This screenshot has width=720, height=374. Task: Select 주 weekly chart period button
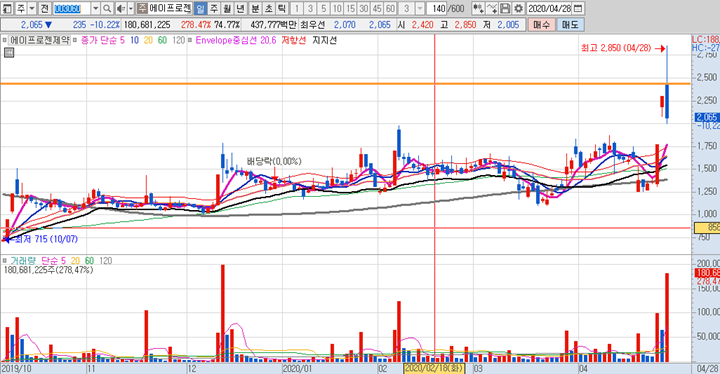coord(214,8)
